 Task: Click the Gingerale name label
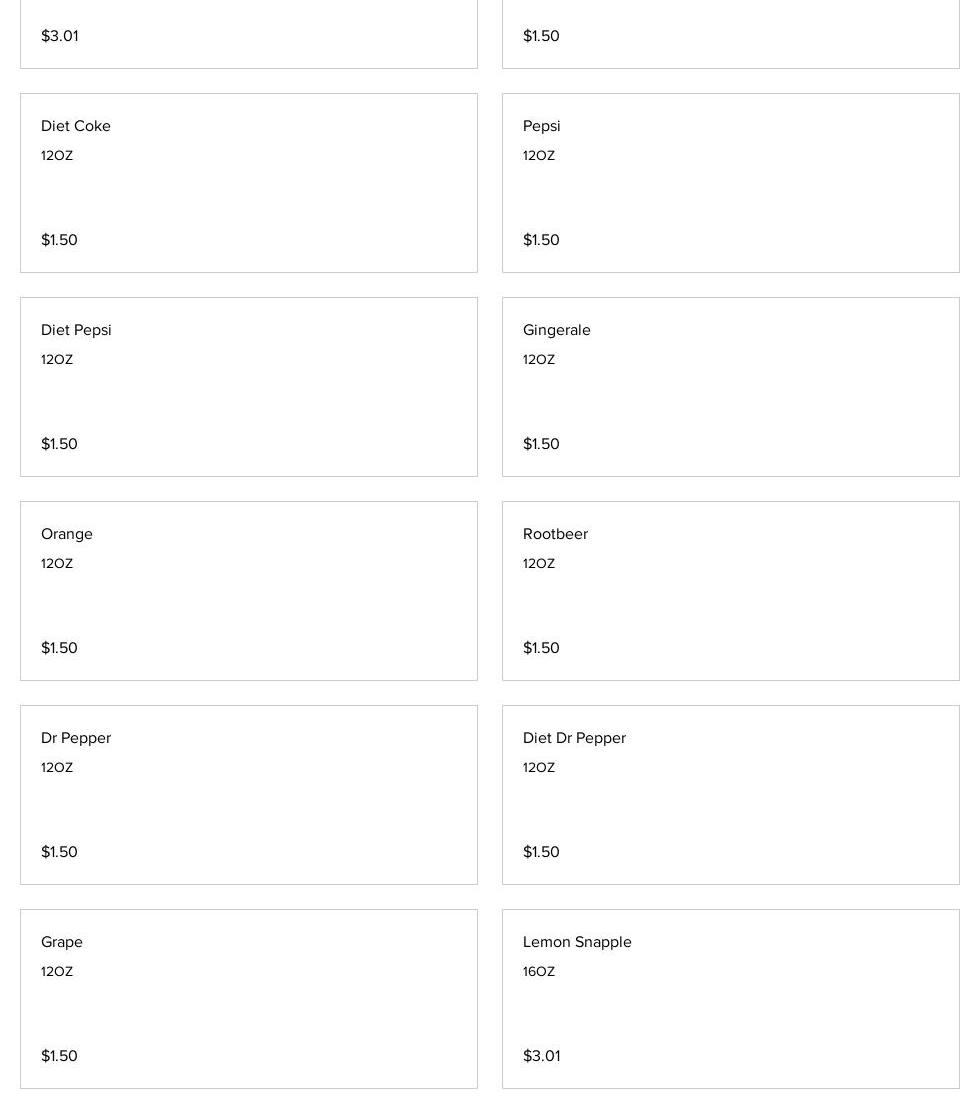point(556,330)
